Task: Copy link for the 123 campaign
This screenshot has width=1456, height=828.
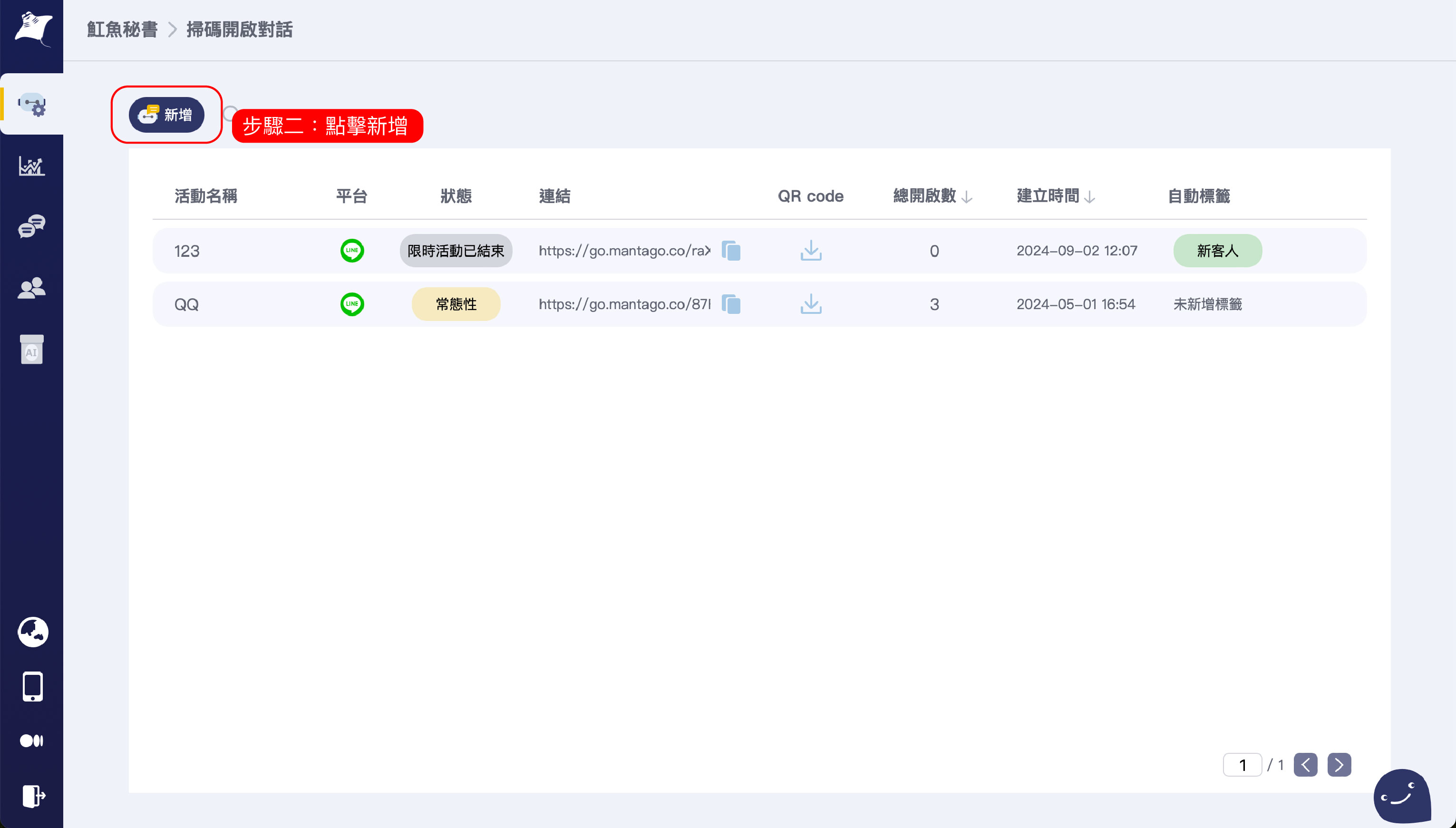Action: 731,251
